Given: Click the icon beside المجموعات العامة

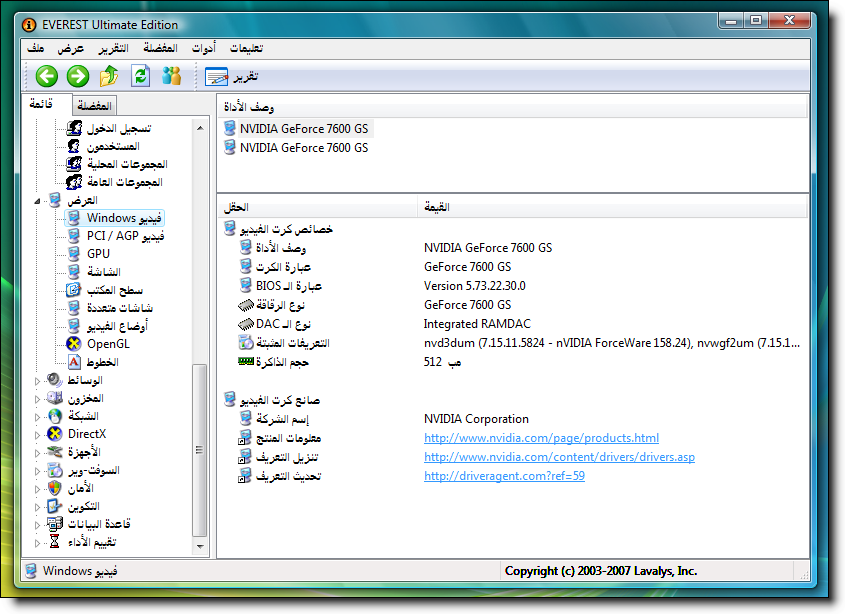Looking at the screenshot, I should [74, 182].
